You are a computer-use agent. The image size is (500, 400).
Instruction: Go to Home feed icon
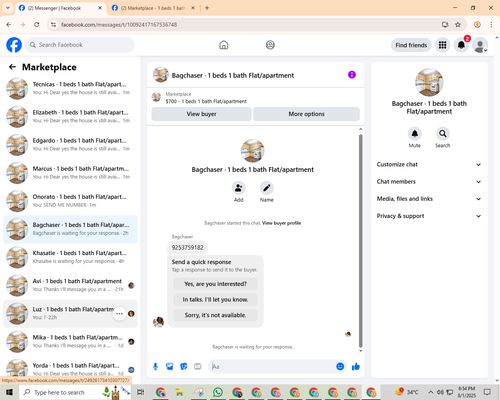click(224, 45)
